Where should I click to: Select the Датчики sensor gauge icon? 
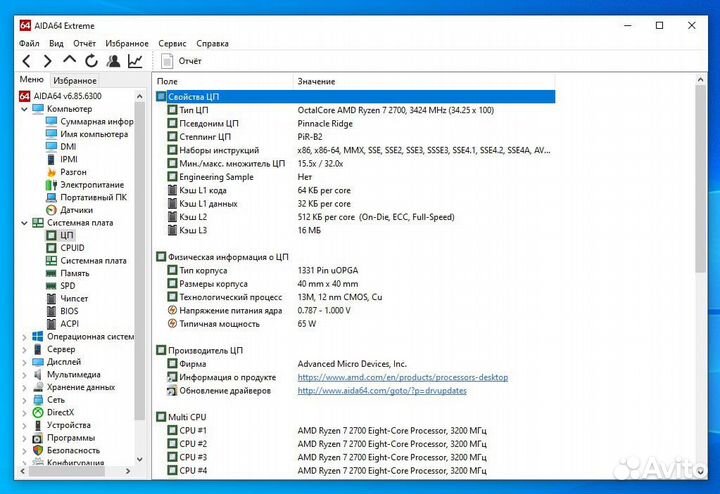click(51, 210)
